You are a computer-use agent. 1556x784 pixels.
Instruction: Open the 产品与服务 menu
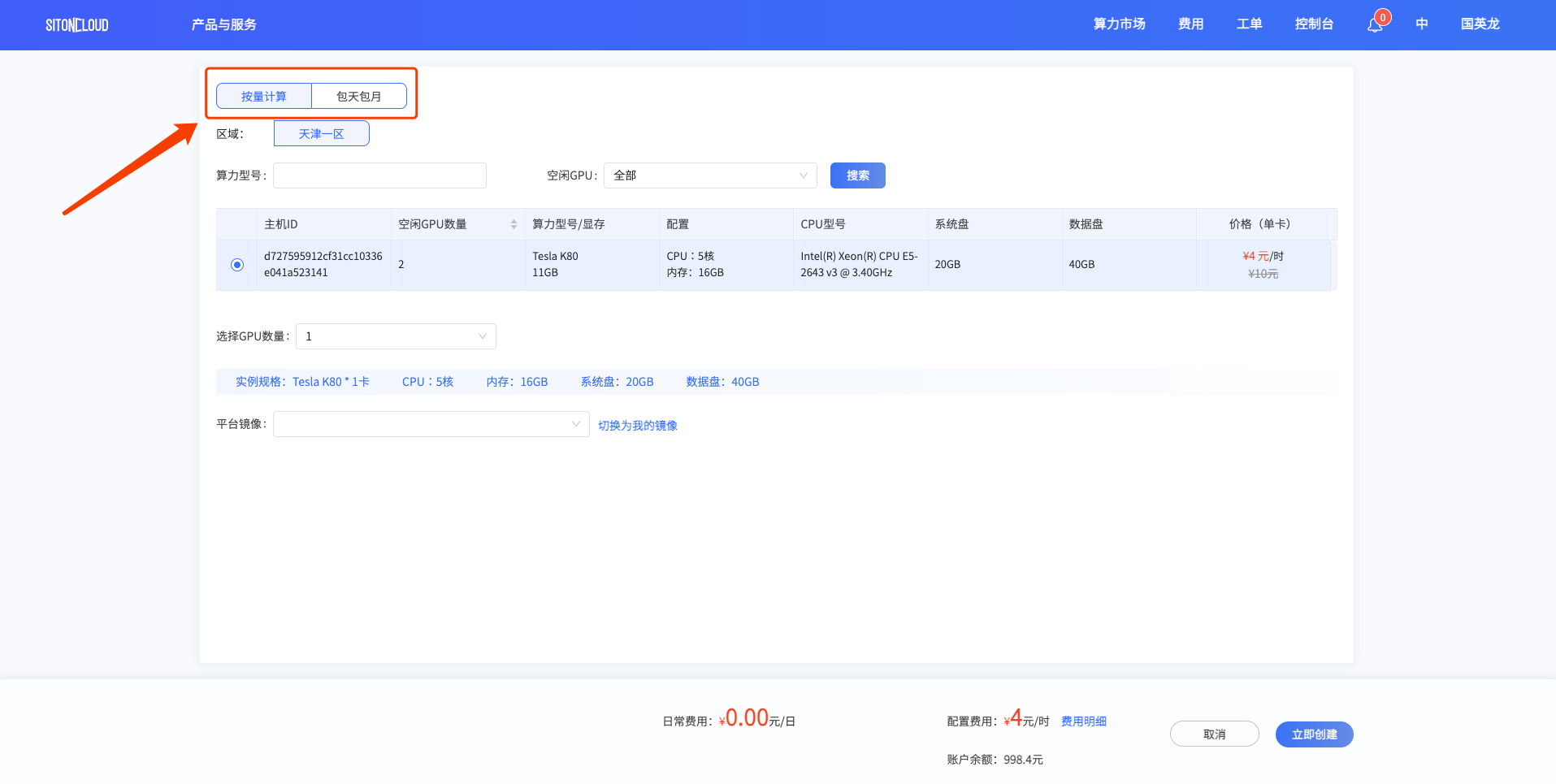pyautogui.click(x=224, y=24)
